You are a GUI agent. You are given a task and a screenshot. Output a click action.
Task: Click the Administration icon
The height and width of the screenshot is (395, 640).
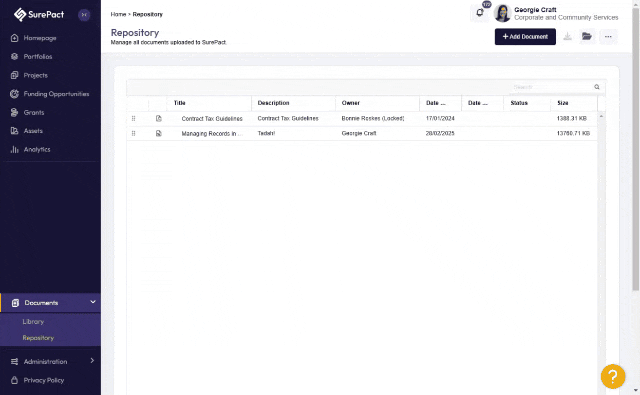tap(15, 362)
